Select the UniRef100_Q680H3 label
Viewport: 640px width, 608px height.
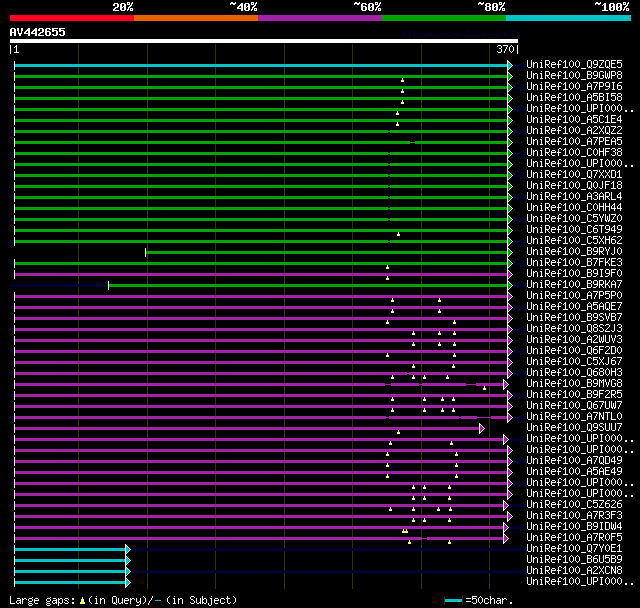click(574, 373)
